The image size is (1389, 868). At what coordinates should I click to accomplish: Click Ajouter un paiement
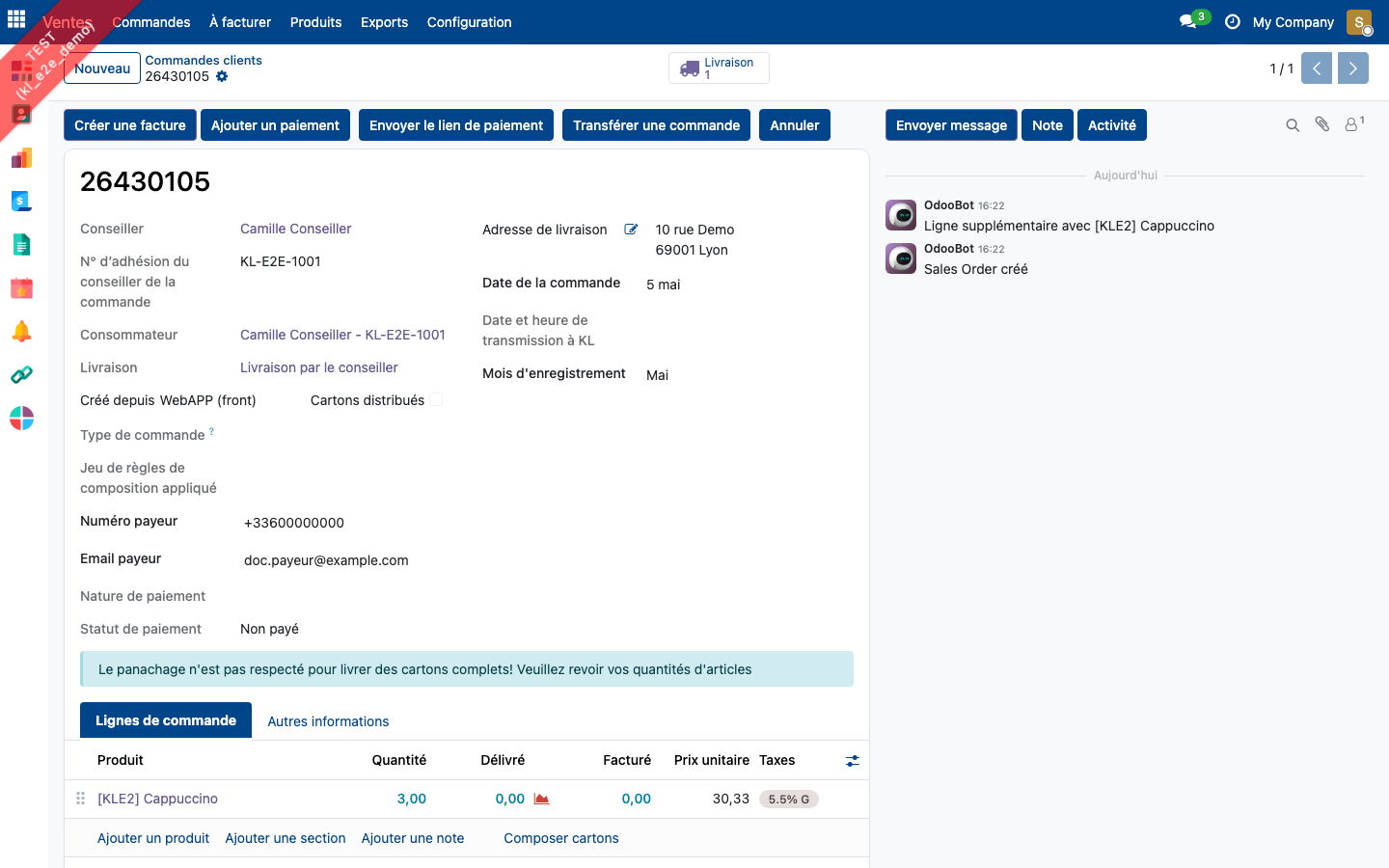tap(275, 125)
